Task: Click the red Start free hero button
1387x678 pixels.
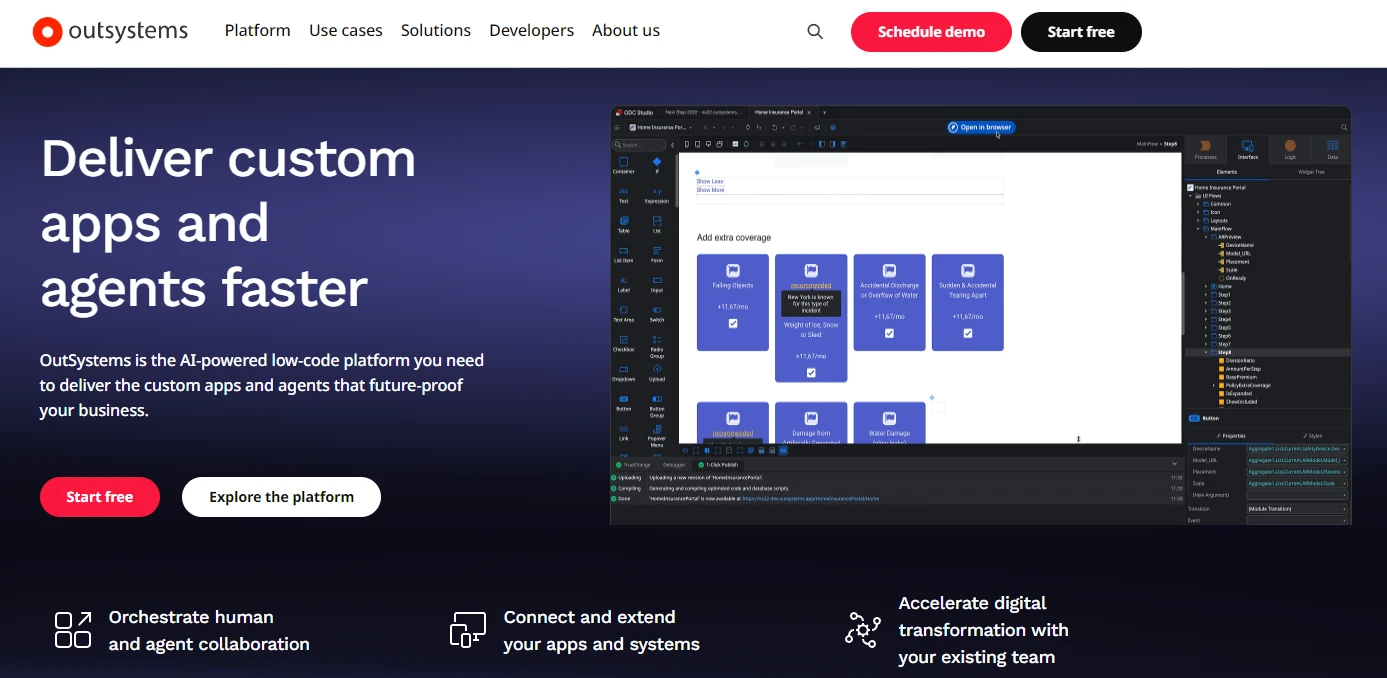Action: coord(100,497)
